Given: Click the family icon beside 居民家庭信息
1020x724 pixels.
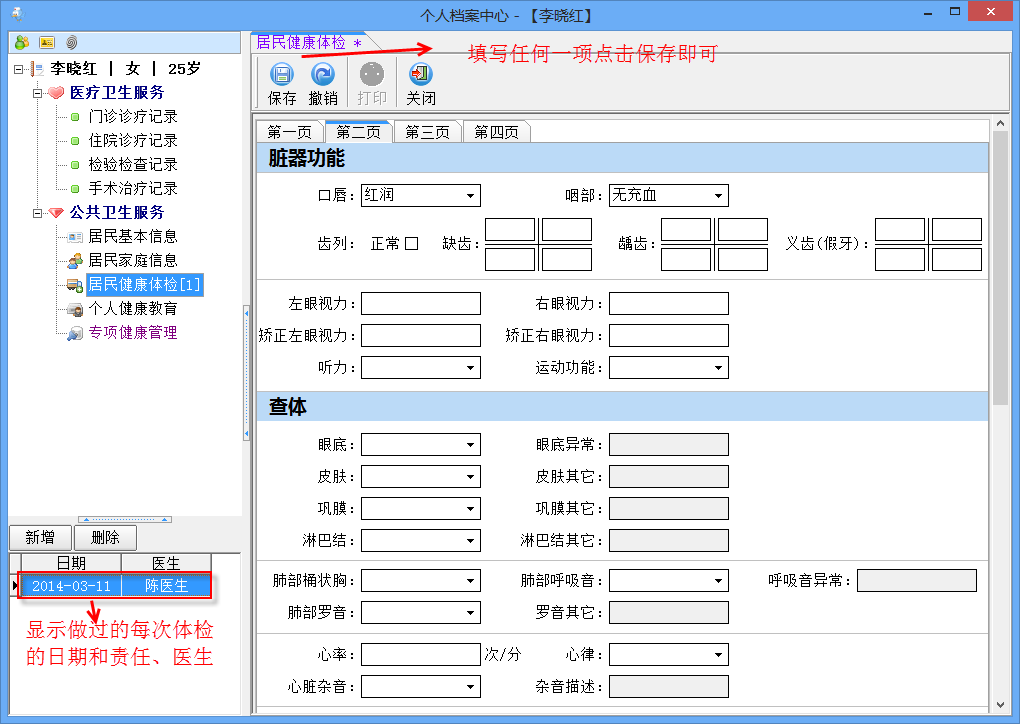Looking at the screenshot, I should point(75,261).
